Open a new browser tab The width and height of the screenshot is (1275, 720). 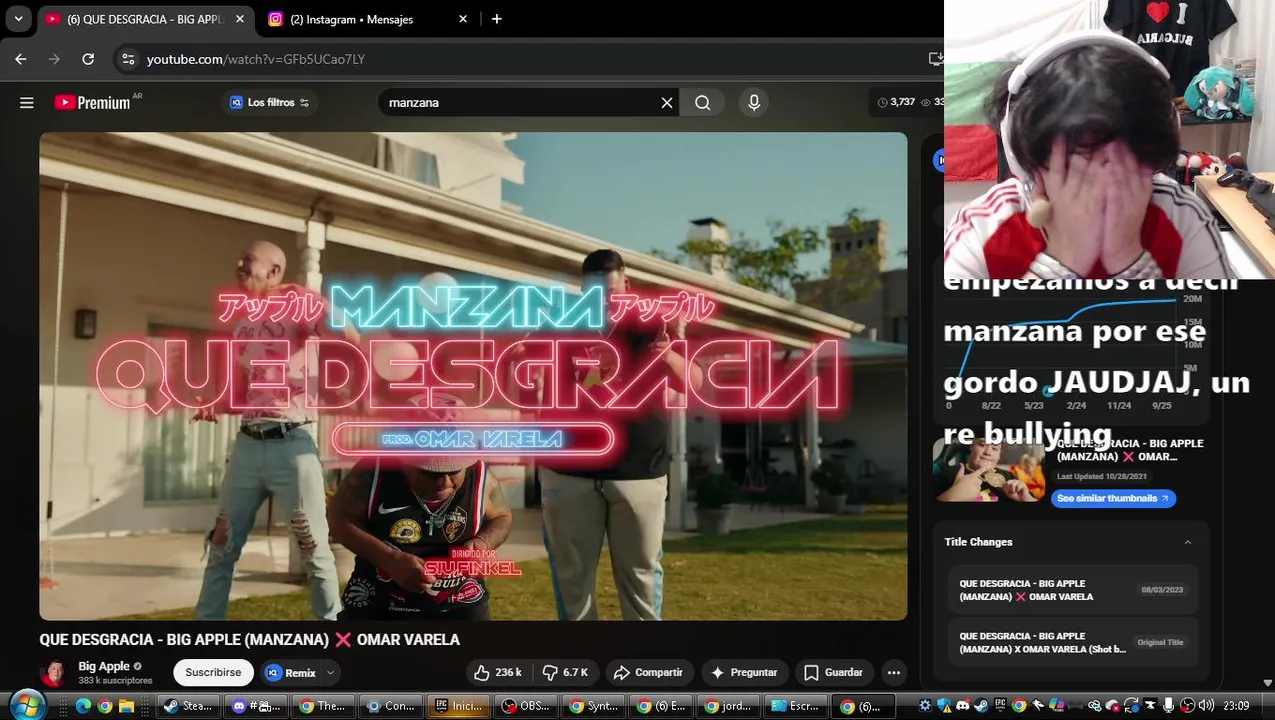point(497,19)
